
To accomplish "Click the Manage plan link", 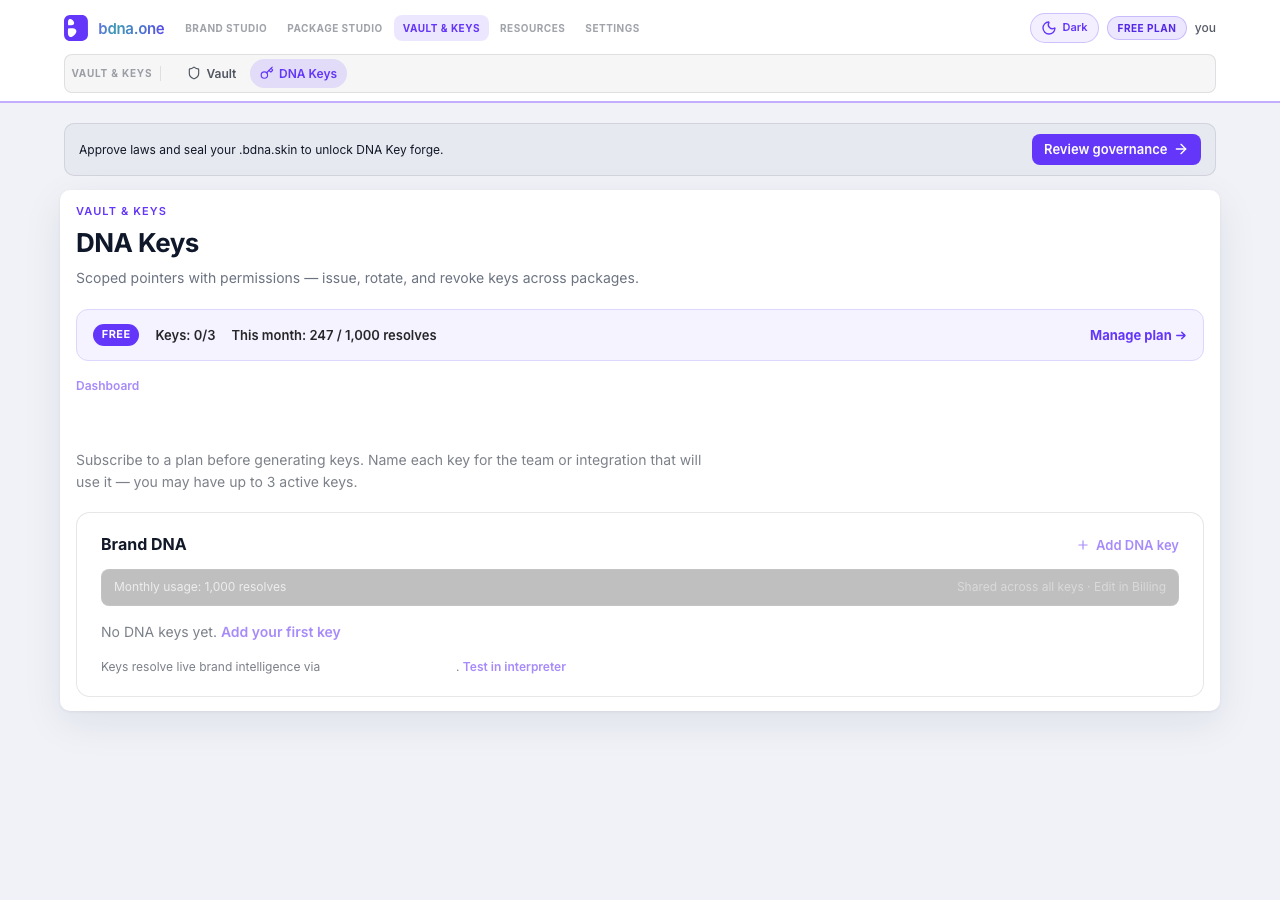I will (1138, 335).
